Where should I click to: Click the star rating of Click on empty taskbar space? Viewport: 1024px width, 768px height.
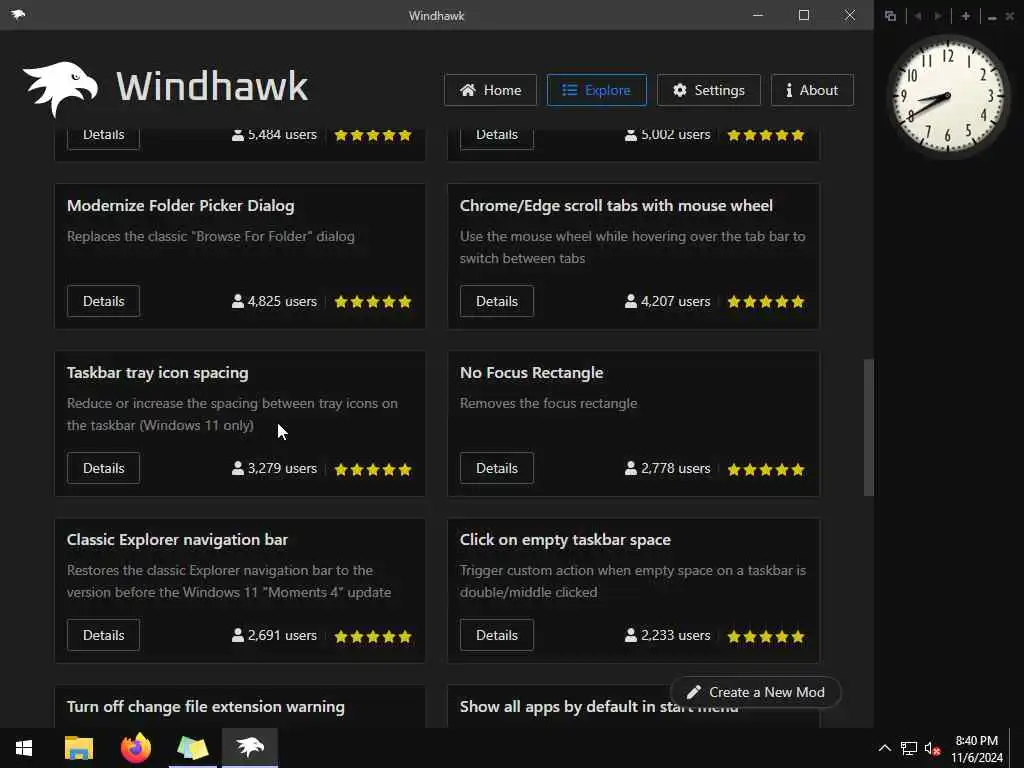pyautogui.click(x=766, y=636)
